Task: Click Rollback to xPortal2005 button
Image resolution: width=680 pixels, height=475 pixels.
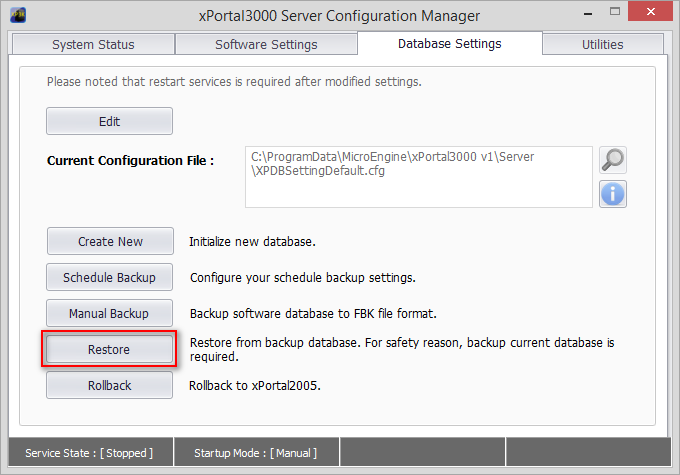Action: tap(110, 385)
